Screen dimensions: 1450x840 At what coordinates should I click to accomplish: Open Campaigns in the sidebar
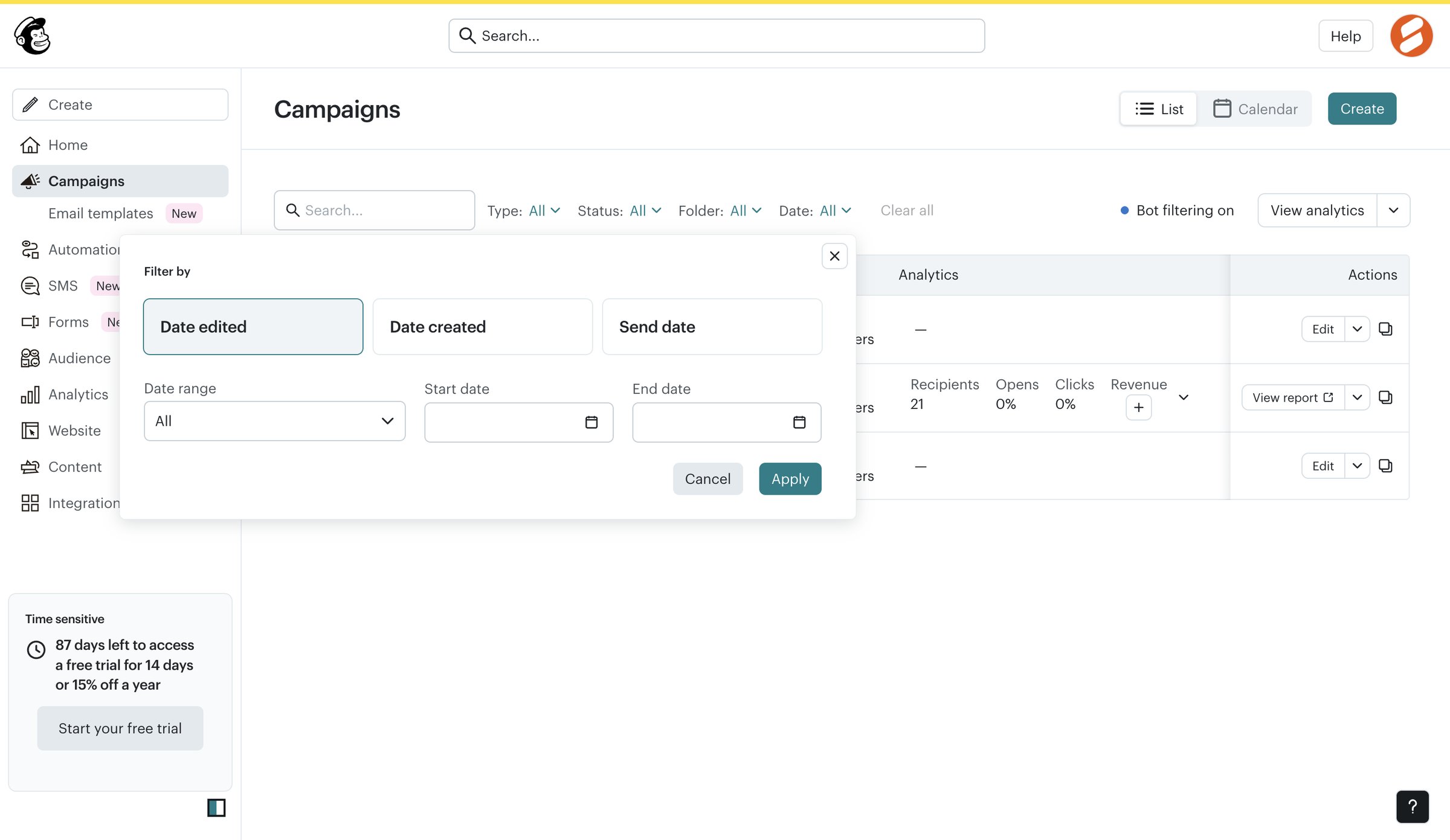pyautogui.click(x=120, y=181)
